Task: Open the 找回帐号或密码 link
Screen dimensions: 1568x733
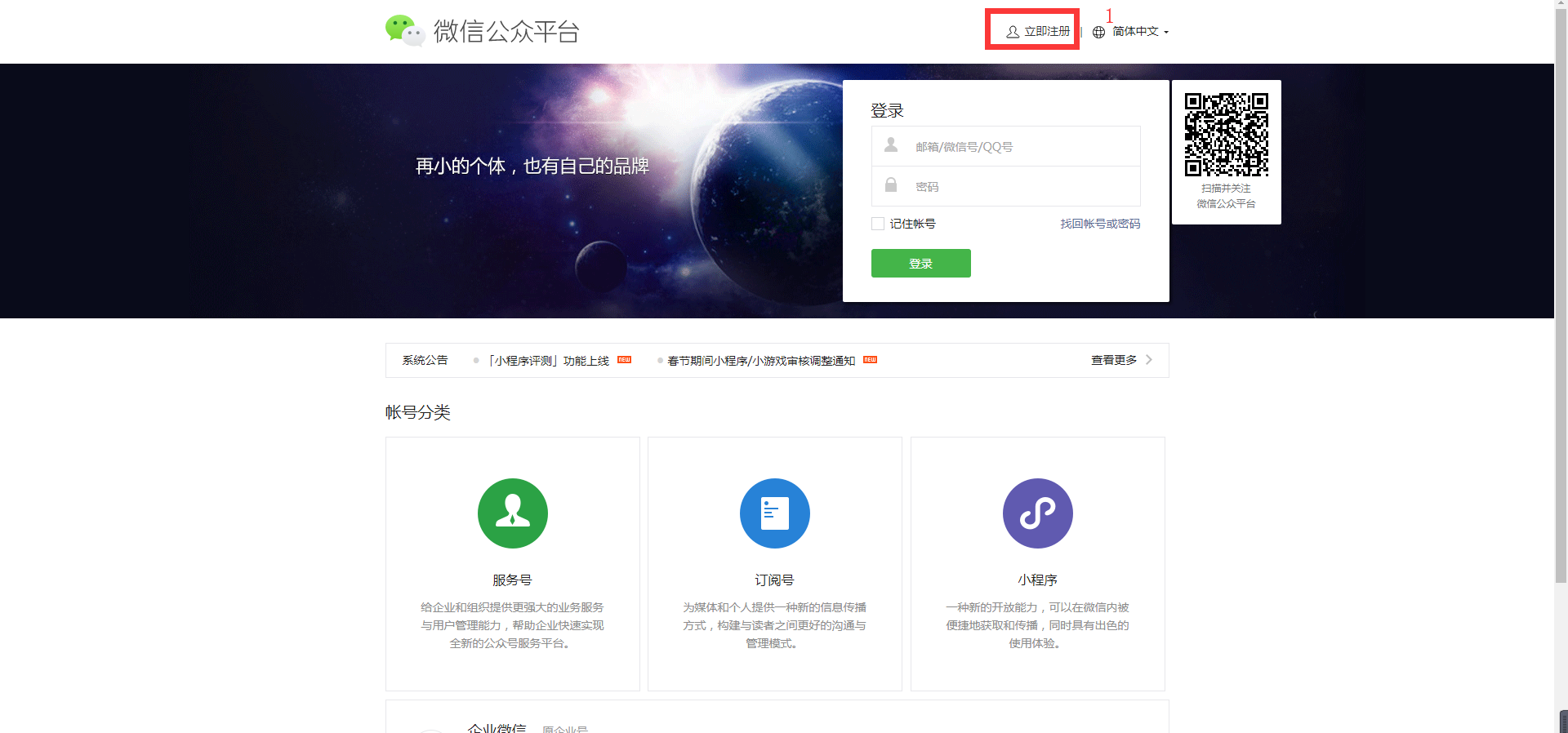Action: pos(1100,224)
